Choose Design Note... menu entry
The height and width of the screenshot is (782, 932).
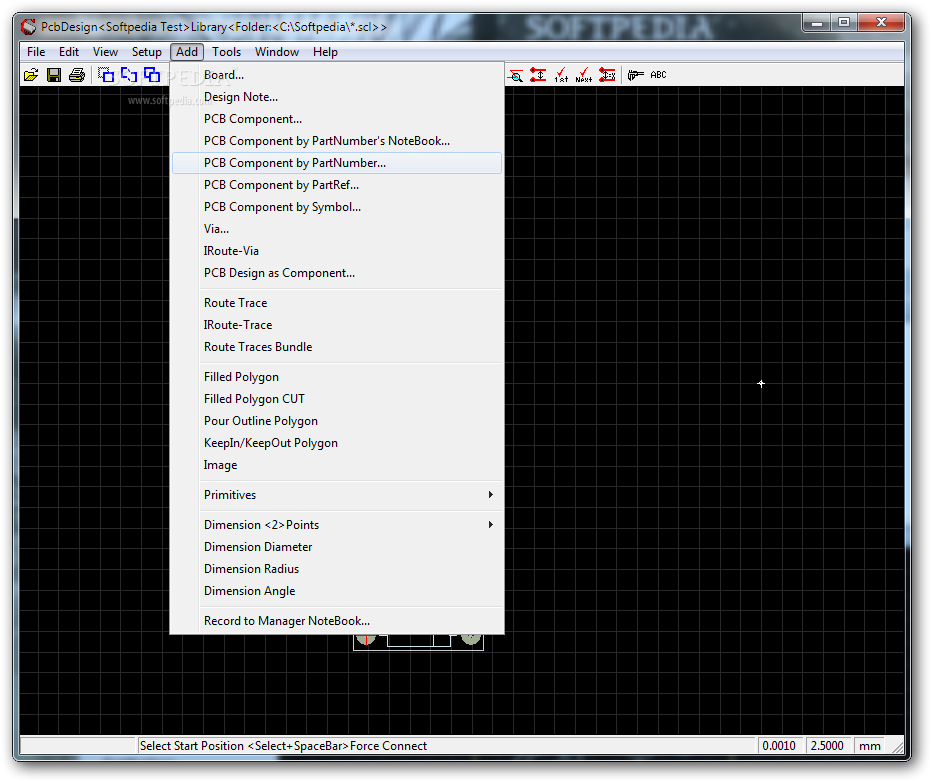[337, 97]
